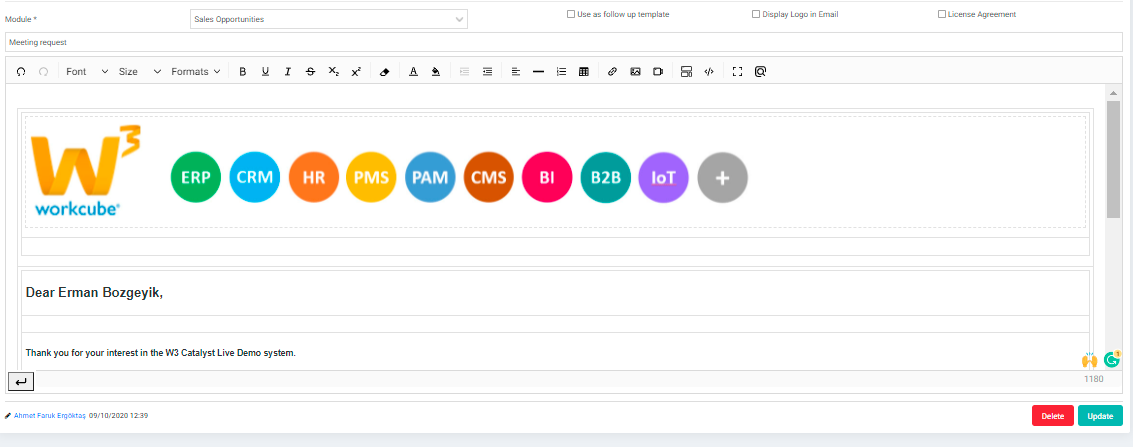
Task: Insert a video using the media icon
Action: (658, 71)
